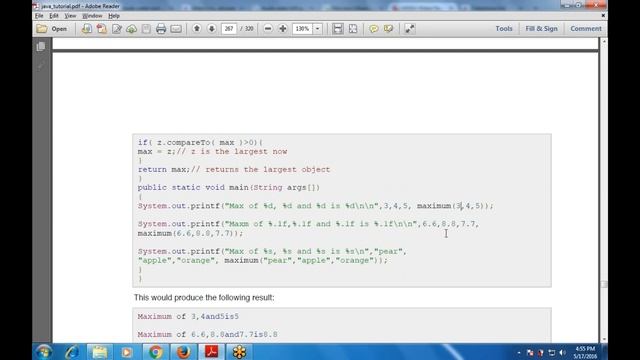Click code line 'public static void main(String args[])'
This screenshot has height=360, width=640.
pyautogui.click(x=229, y=187)
